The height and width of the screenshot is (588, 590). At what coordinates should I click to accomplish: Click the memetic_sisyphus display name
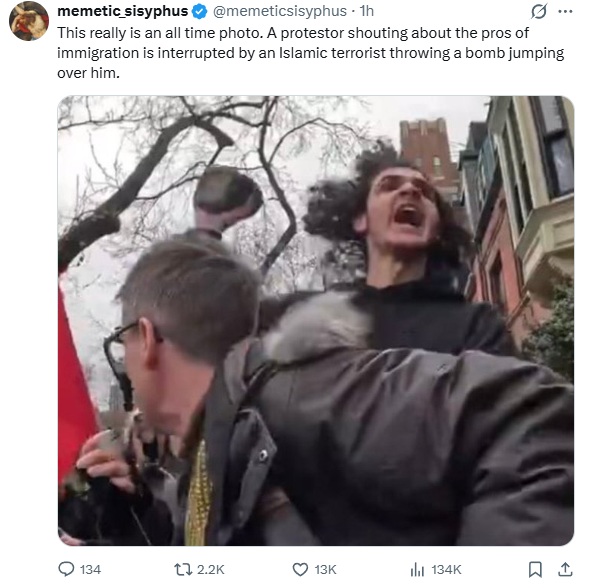pos(123,11)
